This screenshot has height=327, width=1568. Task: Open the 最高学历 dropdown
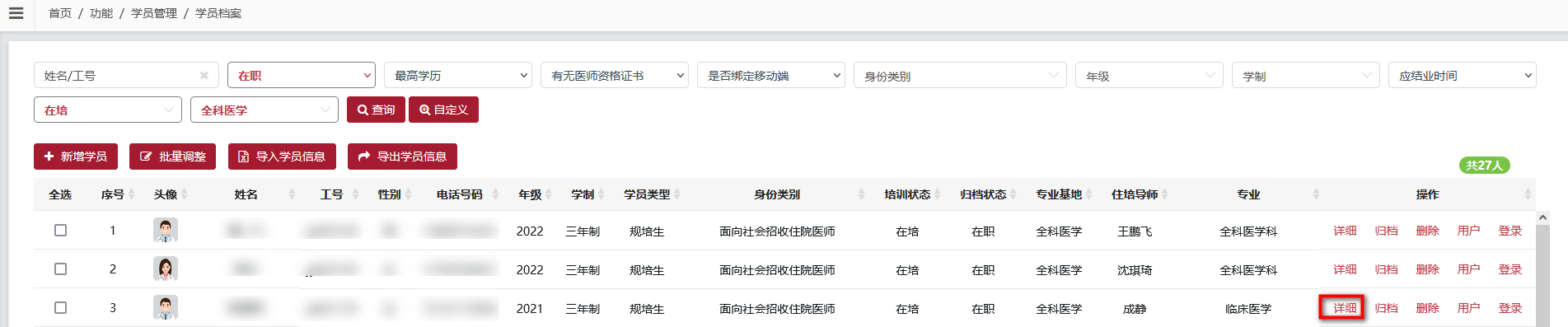458,76
